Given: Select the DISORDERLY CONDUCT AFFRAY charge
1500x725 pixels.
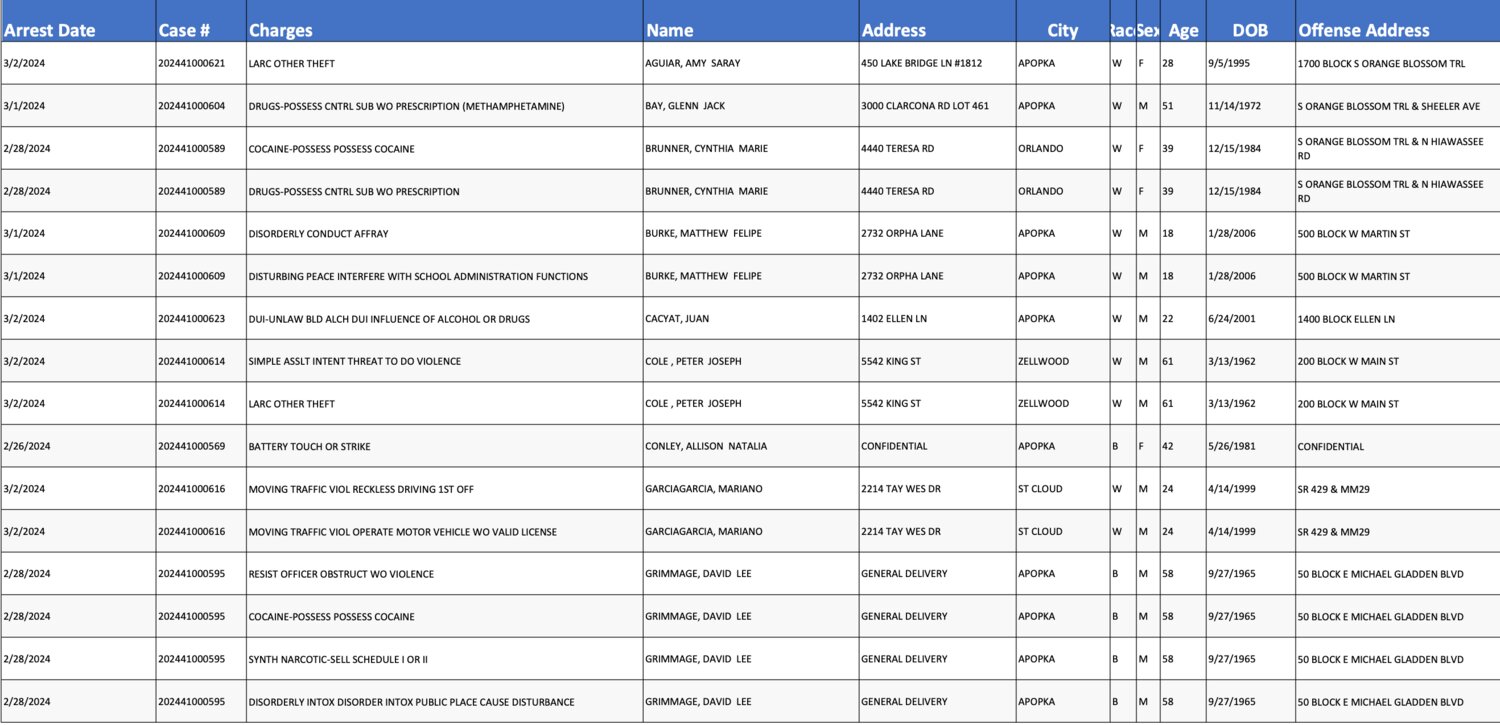Looking at the screenshot, I should point(318,234).
